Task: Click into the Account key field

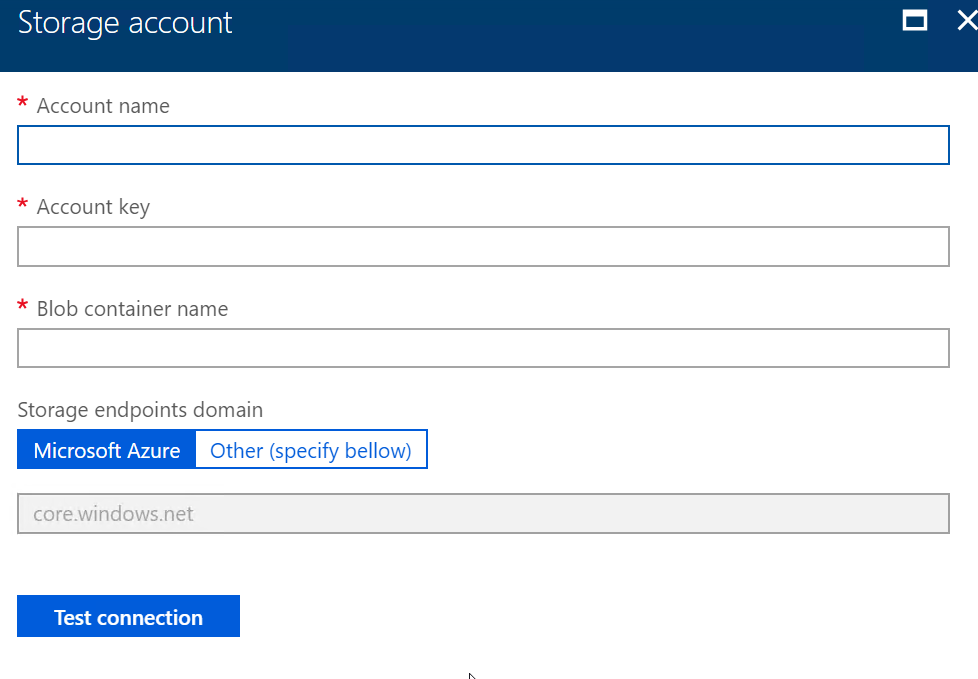Action: (x=483, y=246)
